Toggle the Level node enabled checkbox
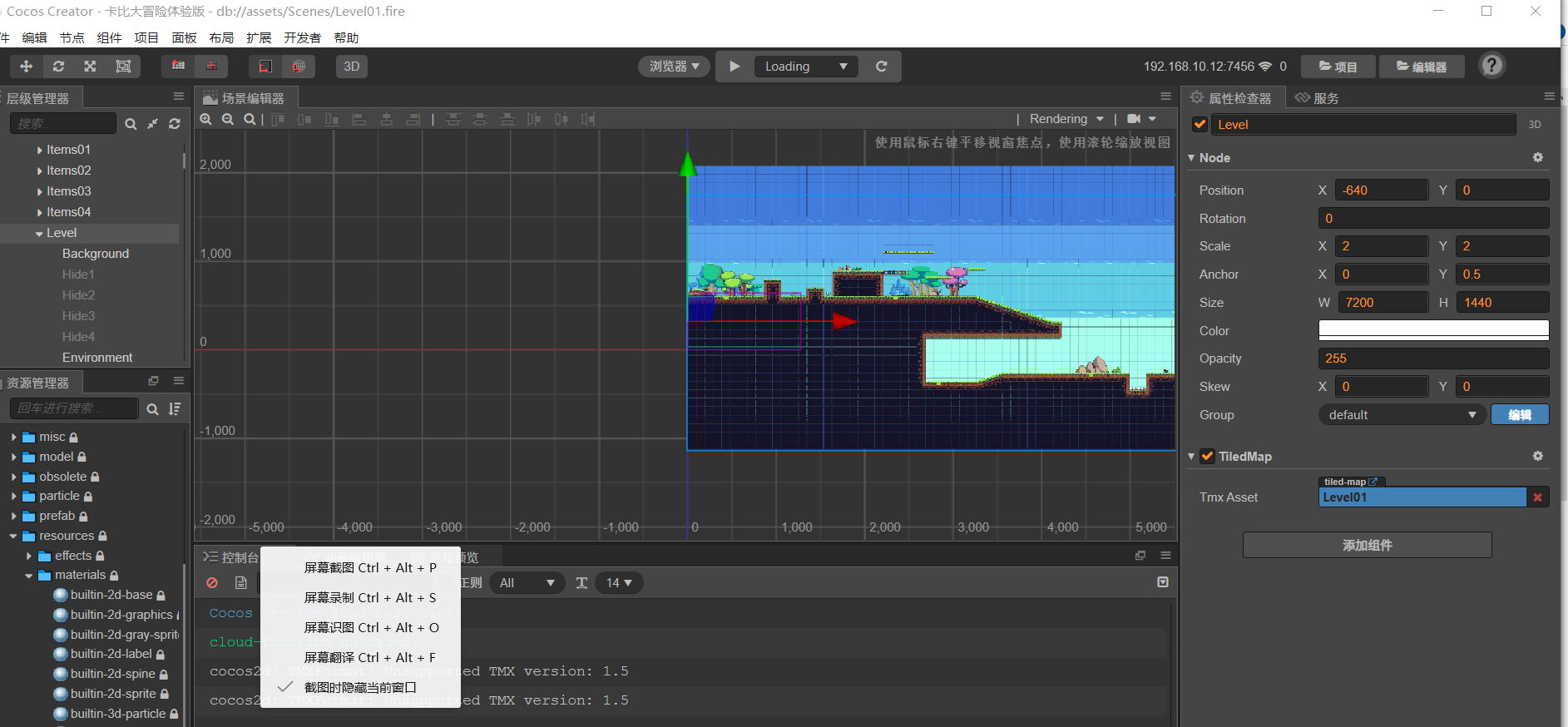Image resolution: width=1568 pixels, height=727 pixels. tap(1199, 125)
